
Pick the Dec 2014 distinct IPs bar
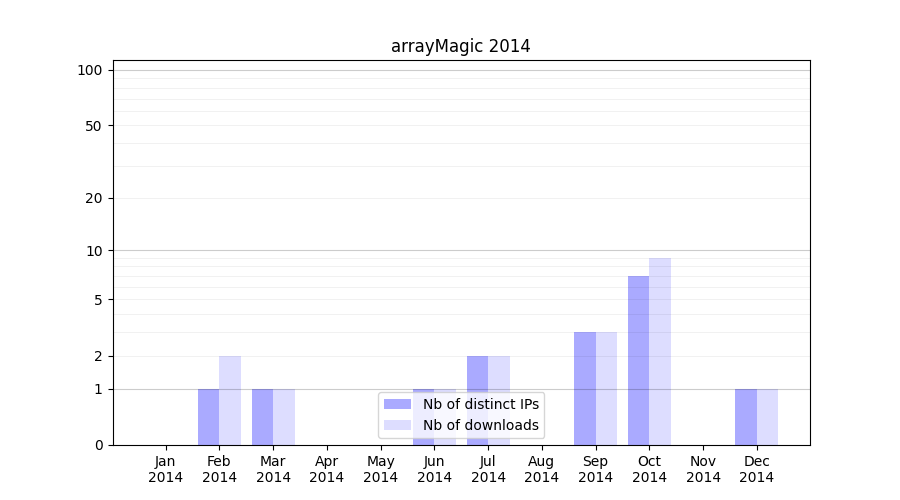746,417
